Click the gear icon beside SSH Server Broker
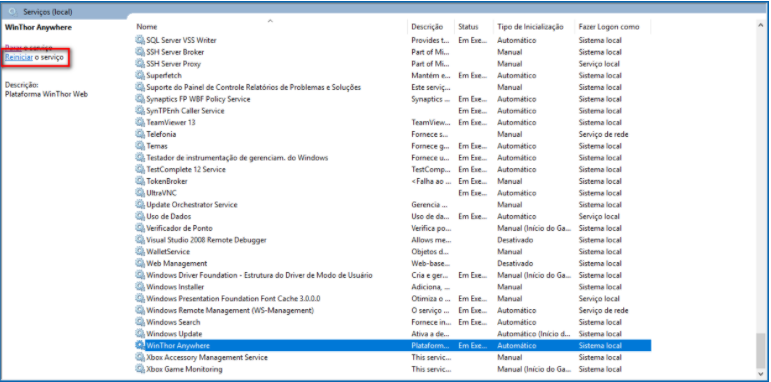Screen dimensions: 771x382 [x=140, y=52]
